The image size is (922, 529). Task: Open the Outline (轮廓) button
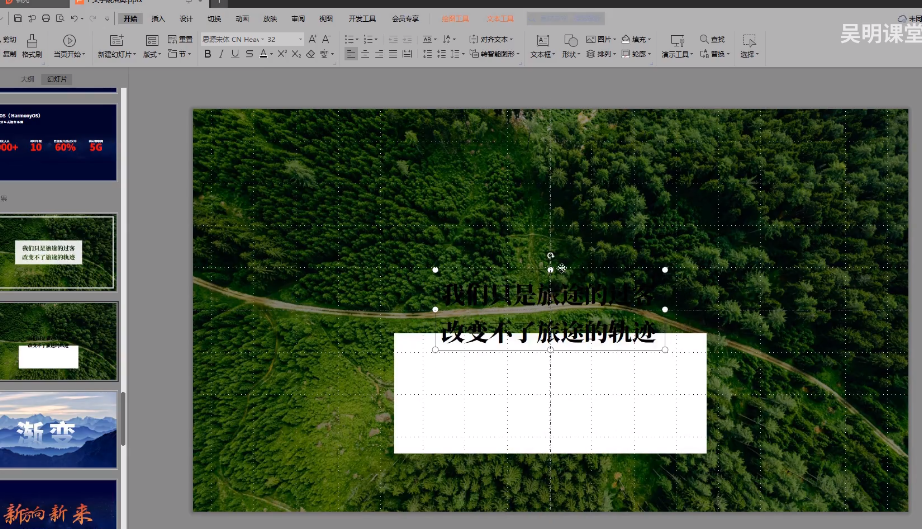637,54
